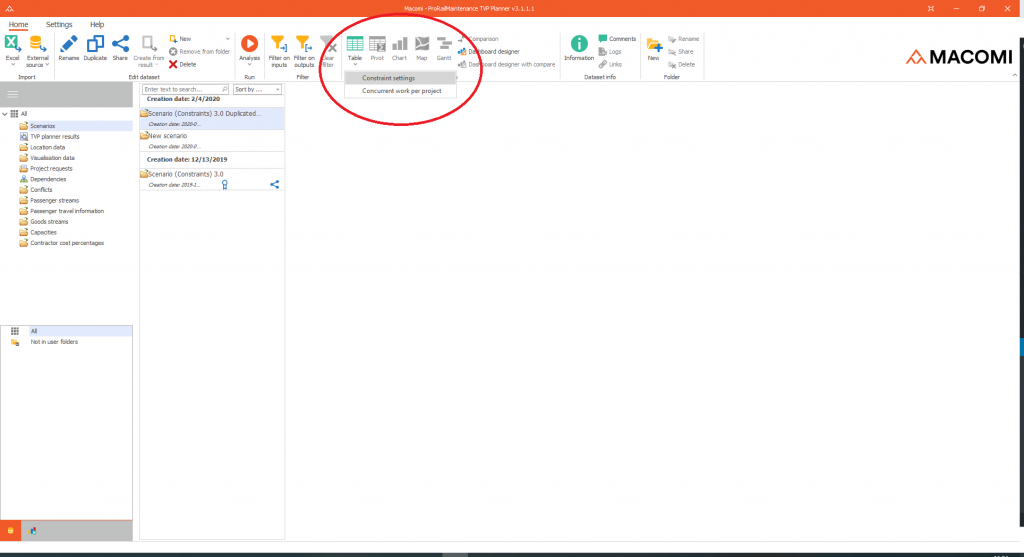Click the Share icon in Edit dataset
Viewport: 1024px width, 557px height.
(120, 44)
